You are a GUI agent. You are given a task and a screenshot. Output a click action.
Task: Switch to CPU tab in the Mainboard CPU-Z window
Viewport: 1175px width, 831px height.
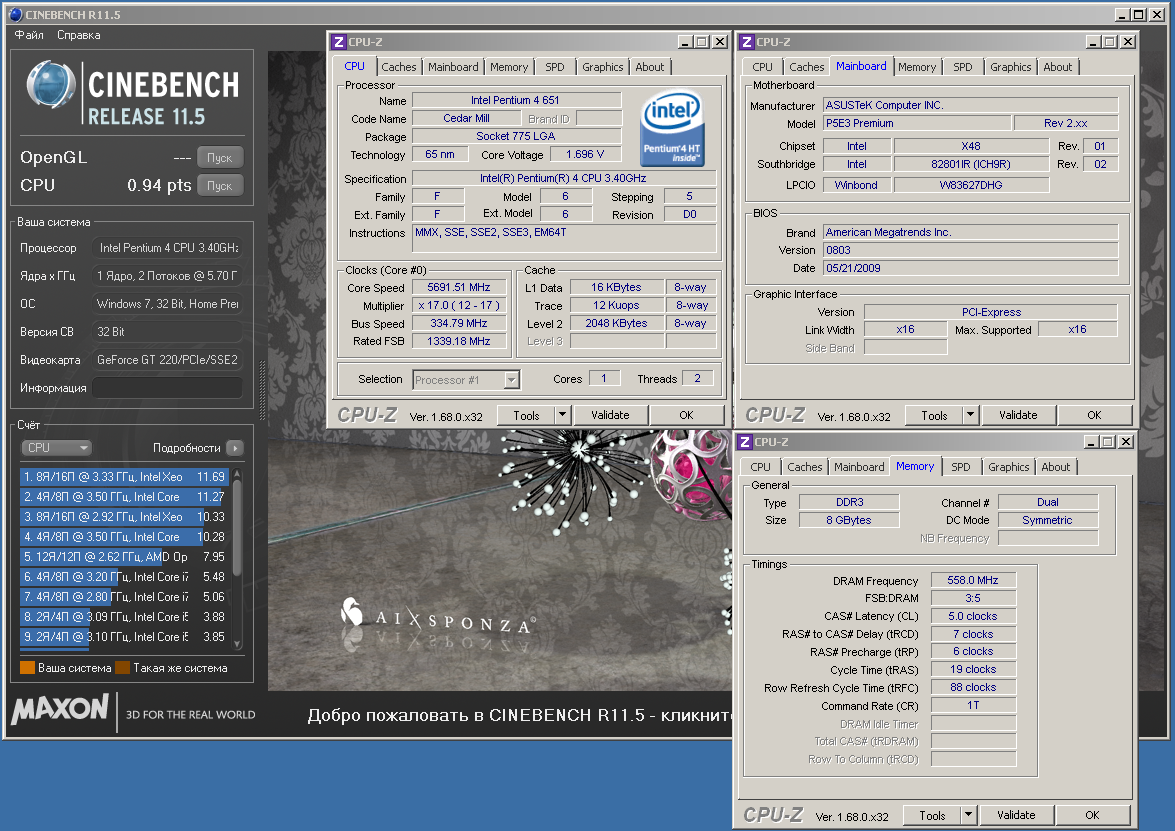click(x=762, y=67)
